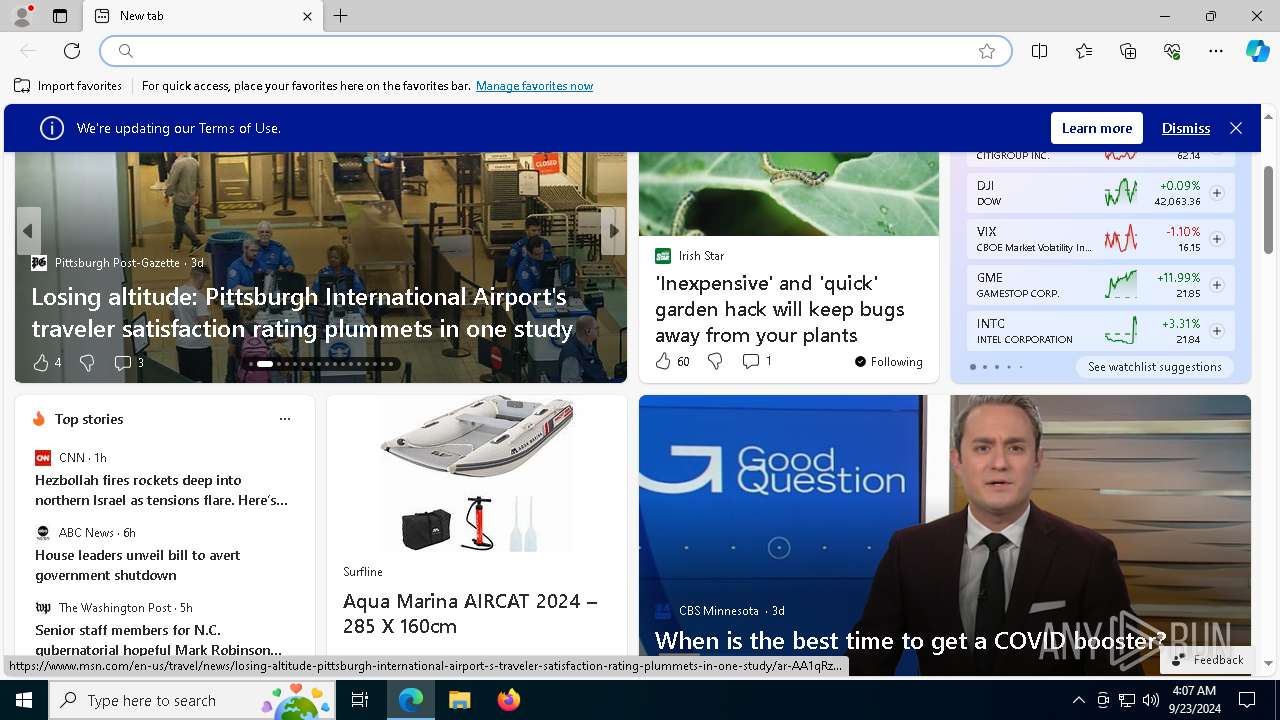Screen dimensions: 1280x720
Task: Open Aqua Marina AIRCAT boat thumbnail
Action: pyautogui.click(x=477, y=474)
